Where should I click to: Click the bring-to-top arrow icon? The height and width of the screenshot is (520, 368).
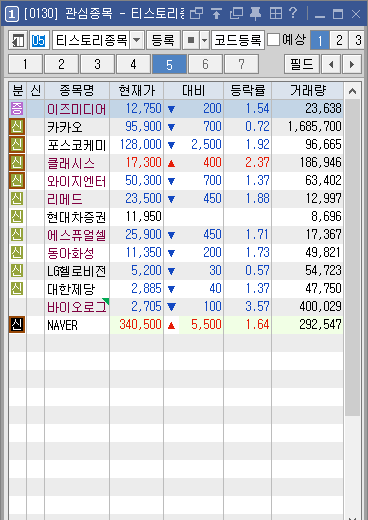click(x=216, y=14)
